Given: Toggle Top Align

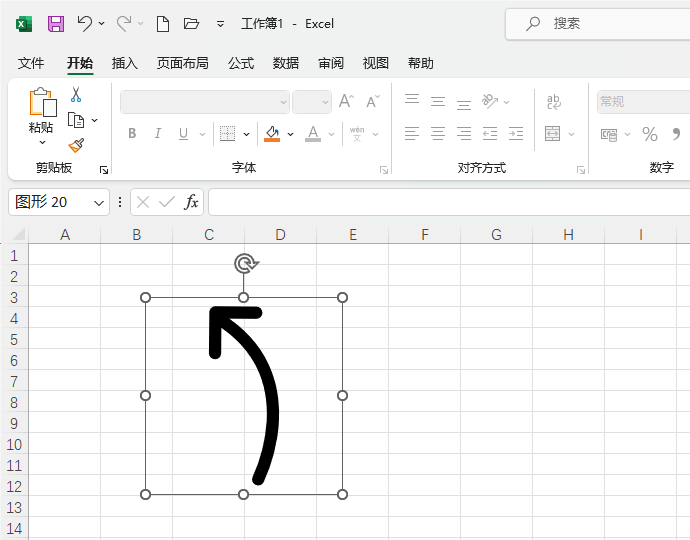Looking at the screenshot, I should (412, 101).
